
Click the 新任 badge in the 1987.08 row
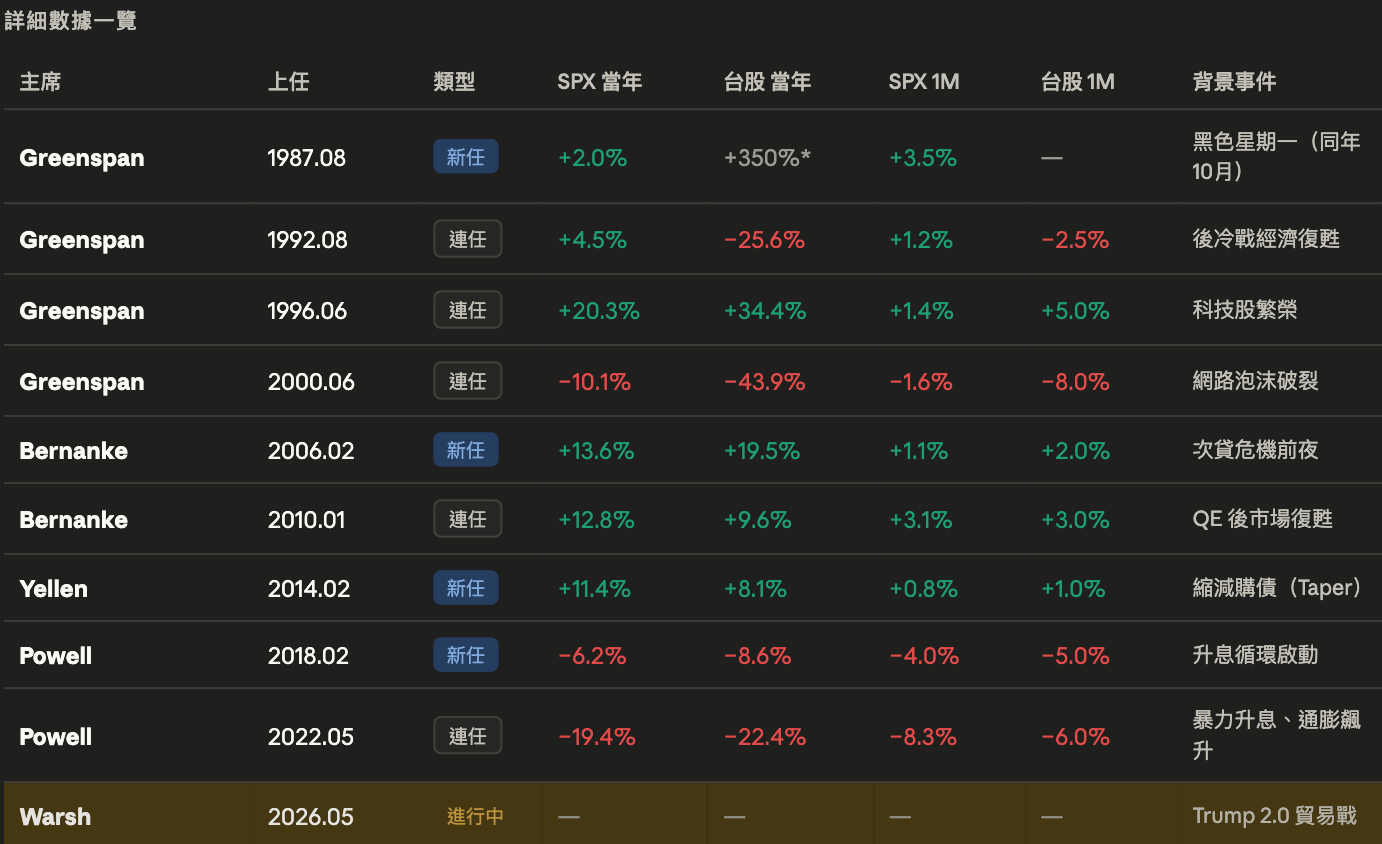(x=466, y=157)
